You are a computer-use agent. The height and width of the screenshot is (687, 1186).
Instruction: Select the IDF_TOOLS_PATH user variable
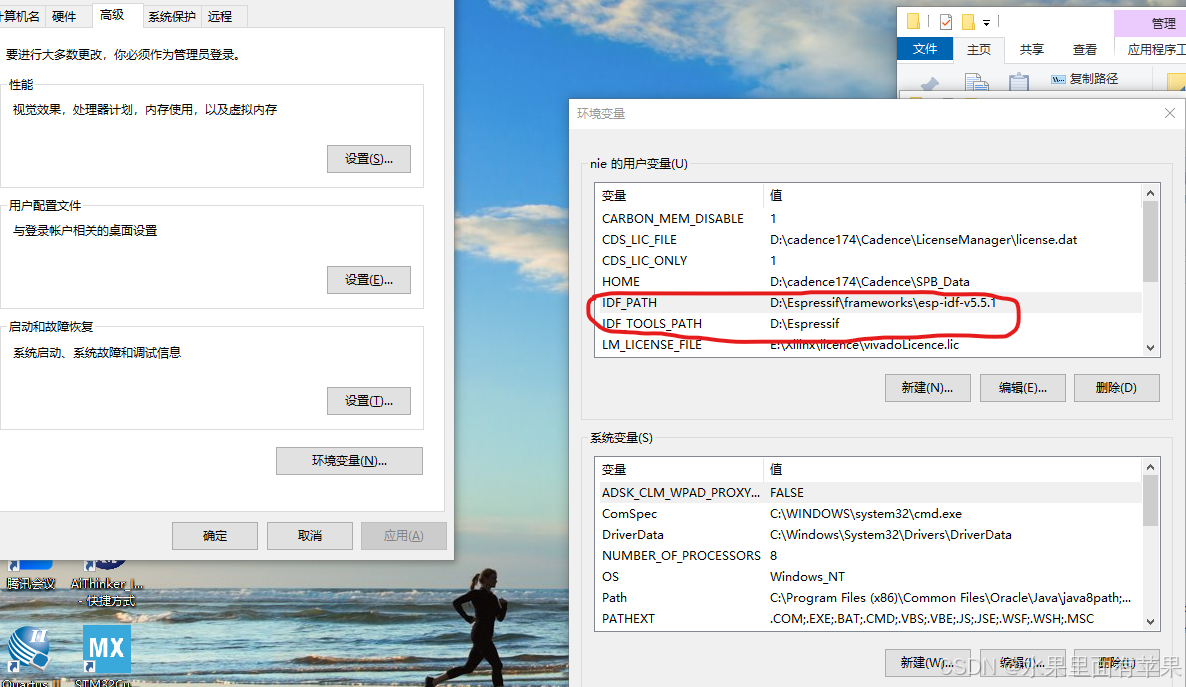(x=868, y=324)
